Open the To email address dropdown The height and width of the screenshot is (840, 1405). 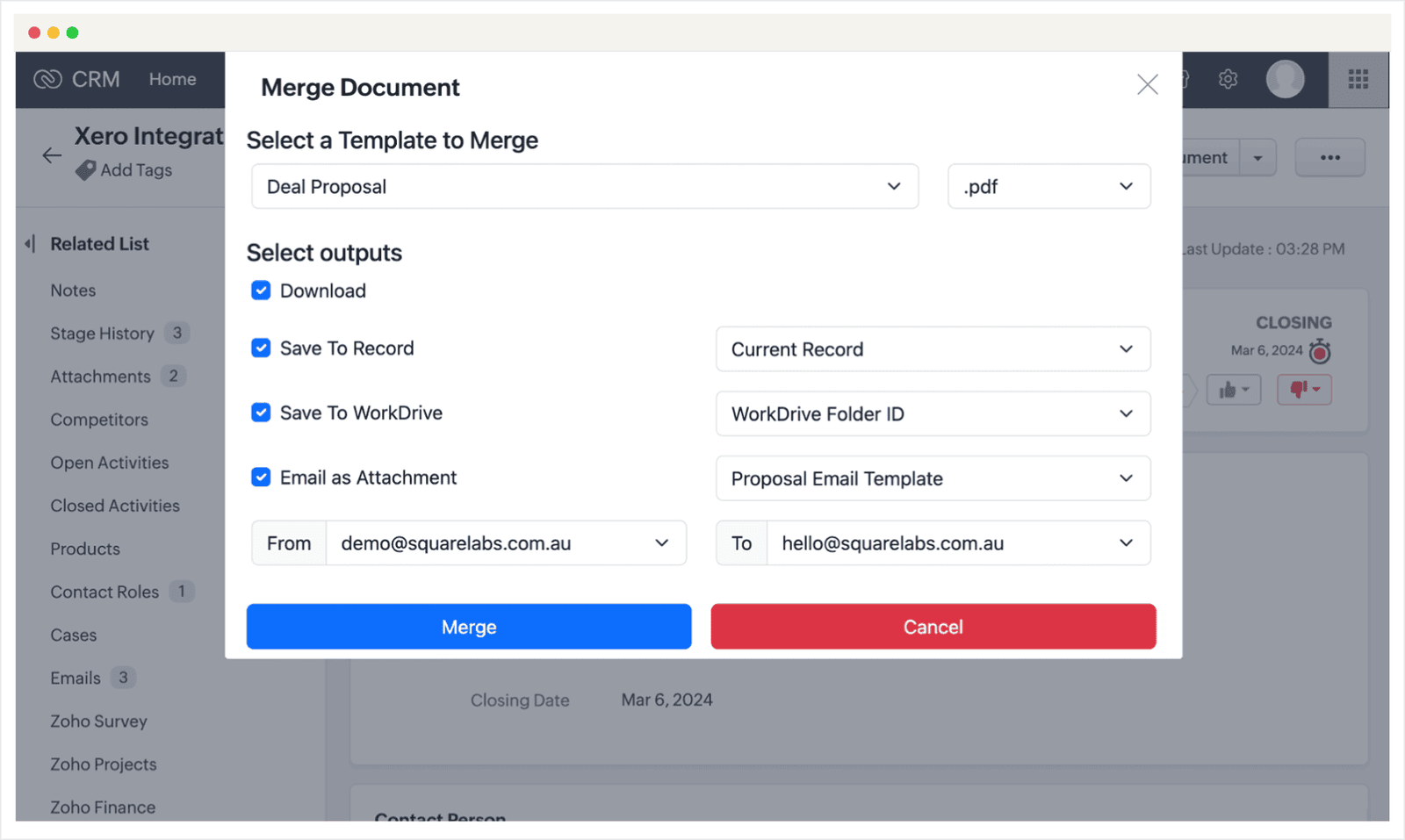click(959, 543)
